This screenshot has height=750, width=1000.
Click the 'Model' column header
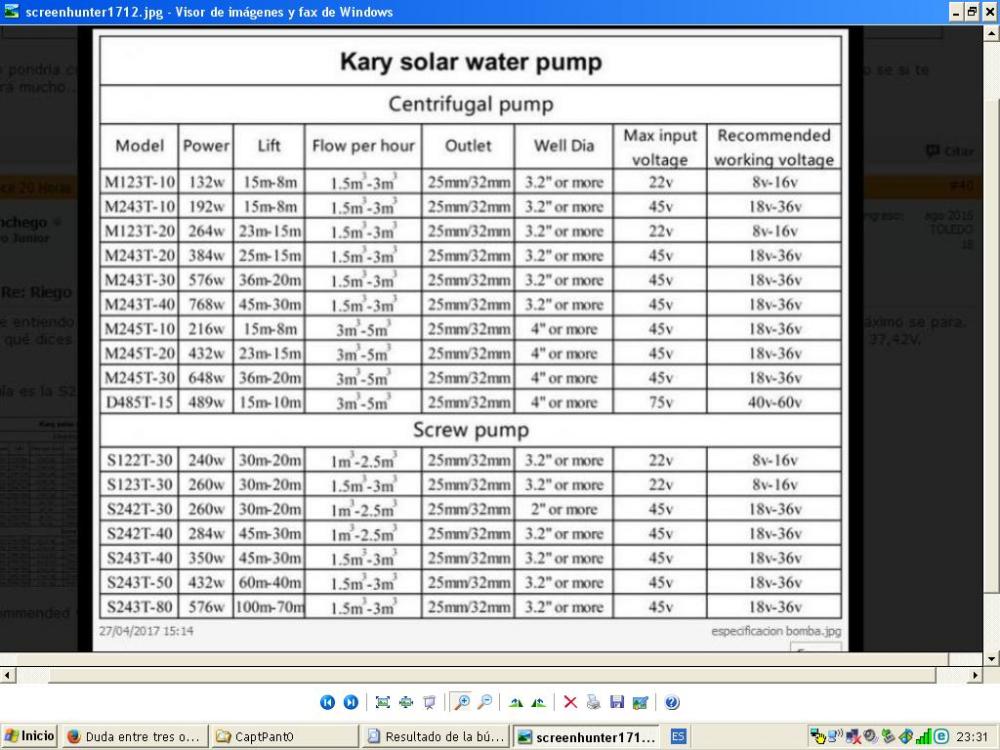140,146
